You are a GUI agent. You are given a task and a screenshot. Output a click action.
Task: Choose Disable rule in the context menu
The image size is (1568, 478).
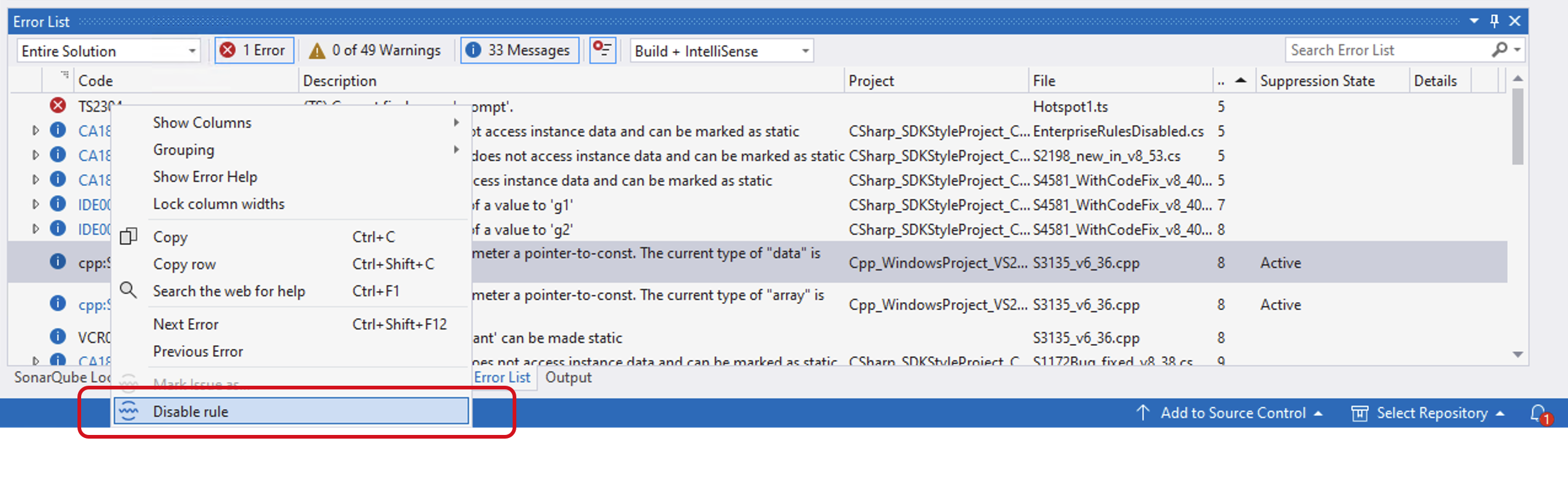[291, 411]
